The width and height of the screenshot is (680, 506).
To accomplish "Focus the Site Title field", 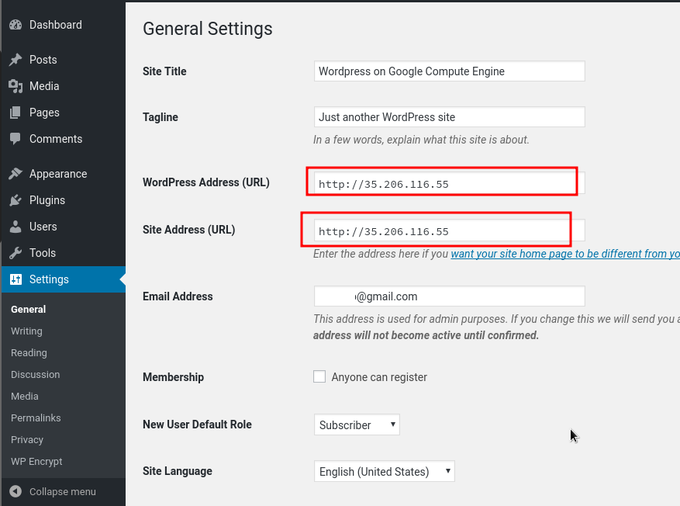I will coord(449,71).
